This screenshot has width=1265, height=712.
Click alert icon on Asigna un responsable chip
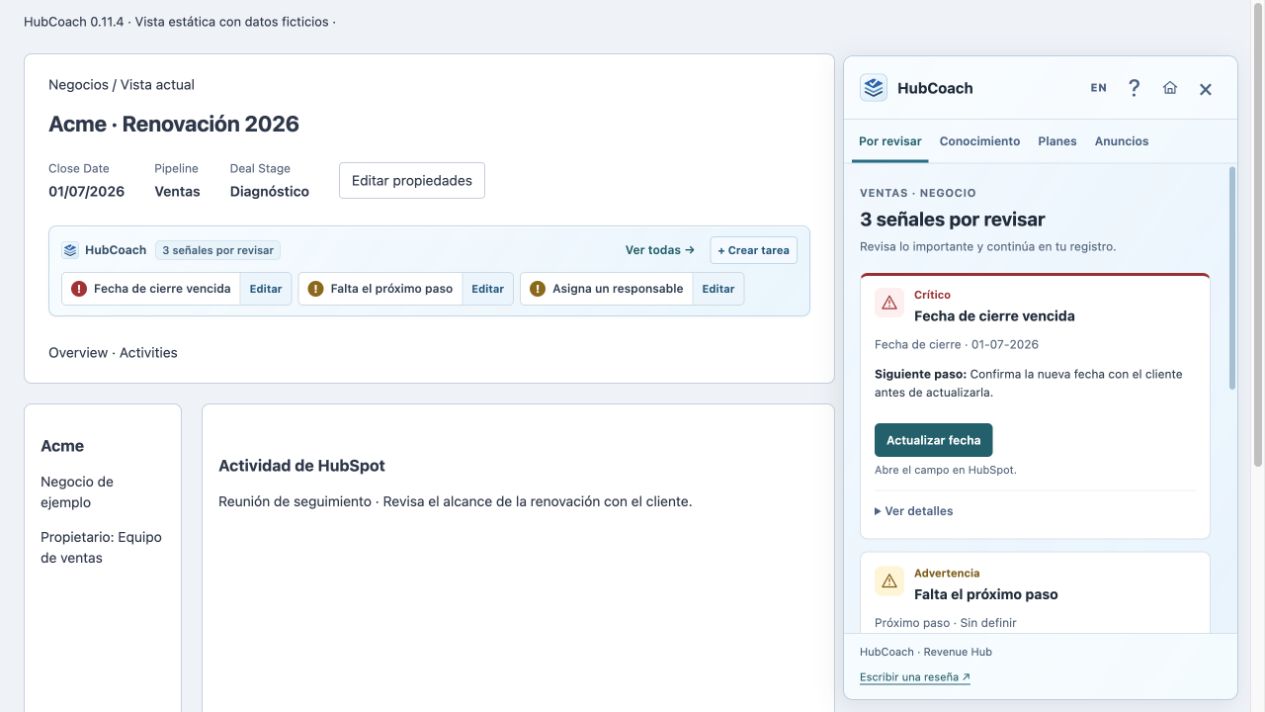tap(537, 289)
